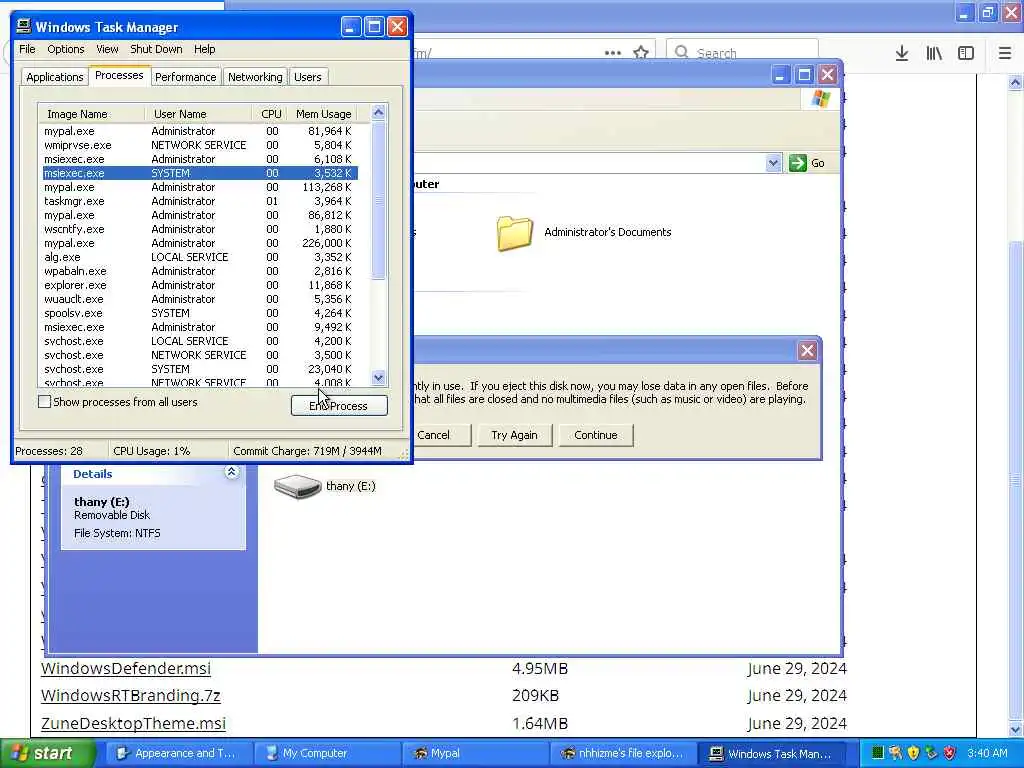1024x768 pixels.
Task: Select the thany (E:) drive icon
Action: [x=298, y=487]
